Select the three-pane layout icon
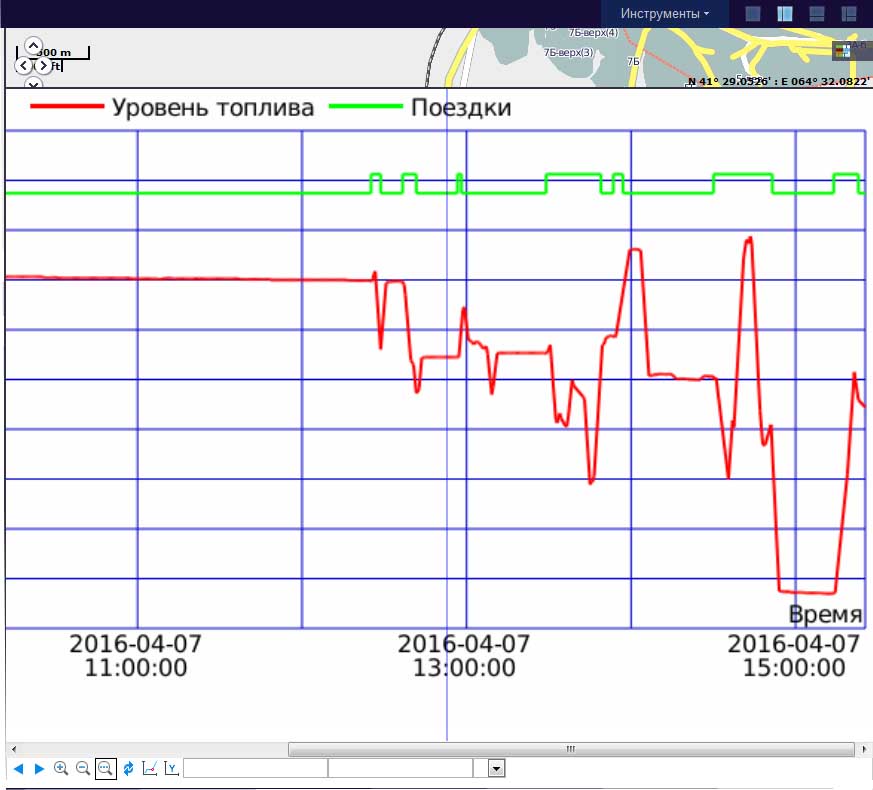The width and height of the screenshot is (873, 790). pyautogui.click(x=849, y=14)
